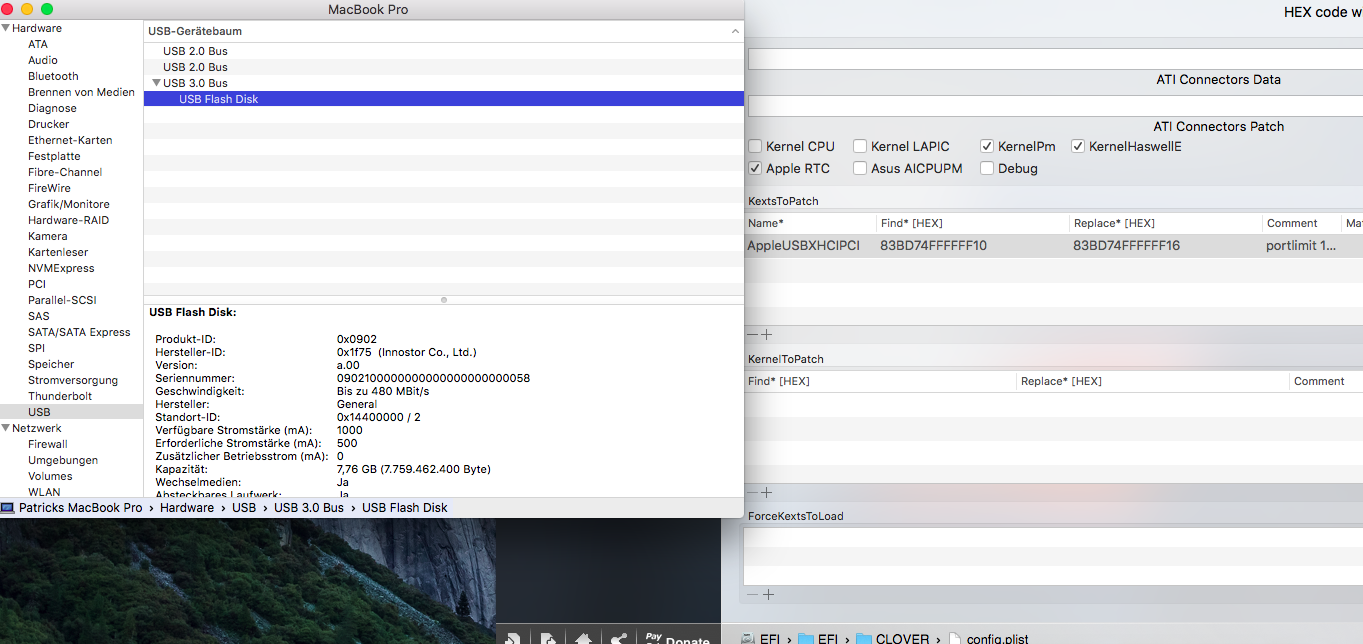Select Thunderbolt in the sidebar
Viewport: 1363px width, 644px height.
click(60, 396)
